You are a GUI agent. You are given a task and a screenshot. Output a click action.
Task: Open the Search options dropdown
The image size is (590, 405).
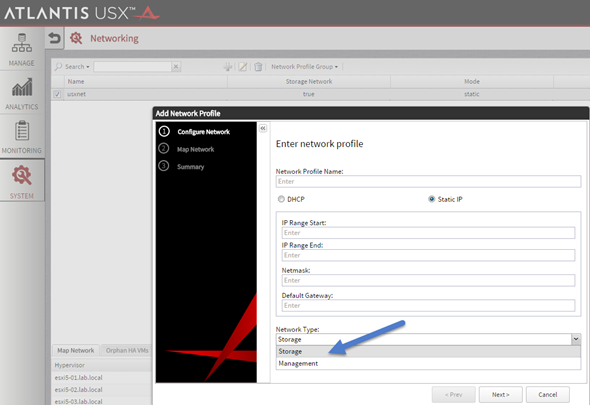coord(72,67)
